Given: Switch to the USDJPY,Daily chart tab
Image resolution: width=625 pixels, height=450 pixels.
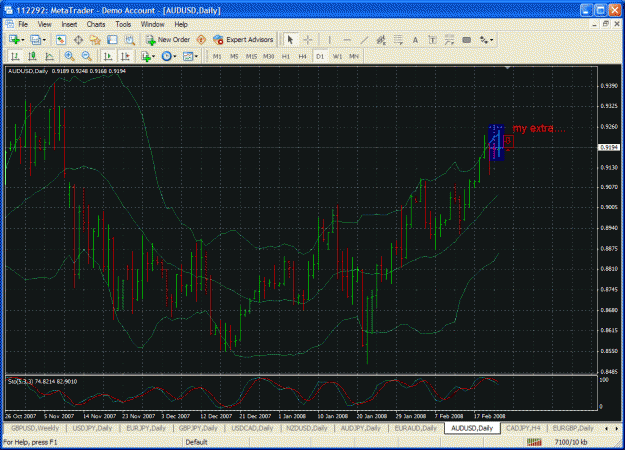Looking at the screenshot, I should click(92, 428).
